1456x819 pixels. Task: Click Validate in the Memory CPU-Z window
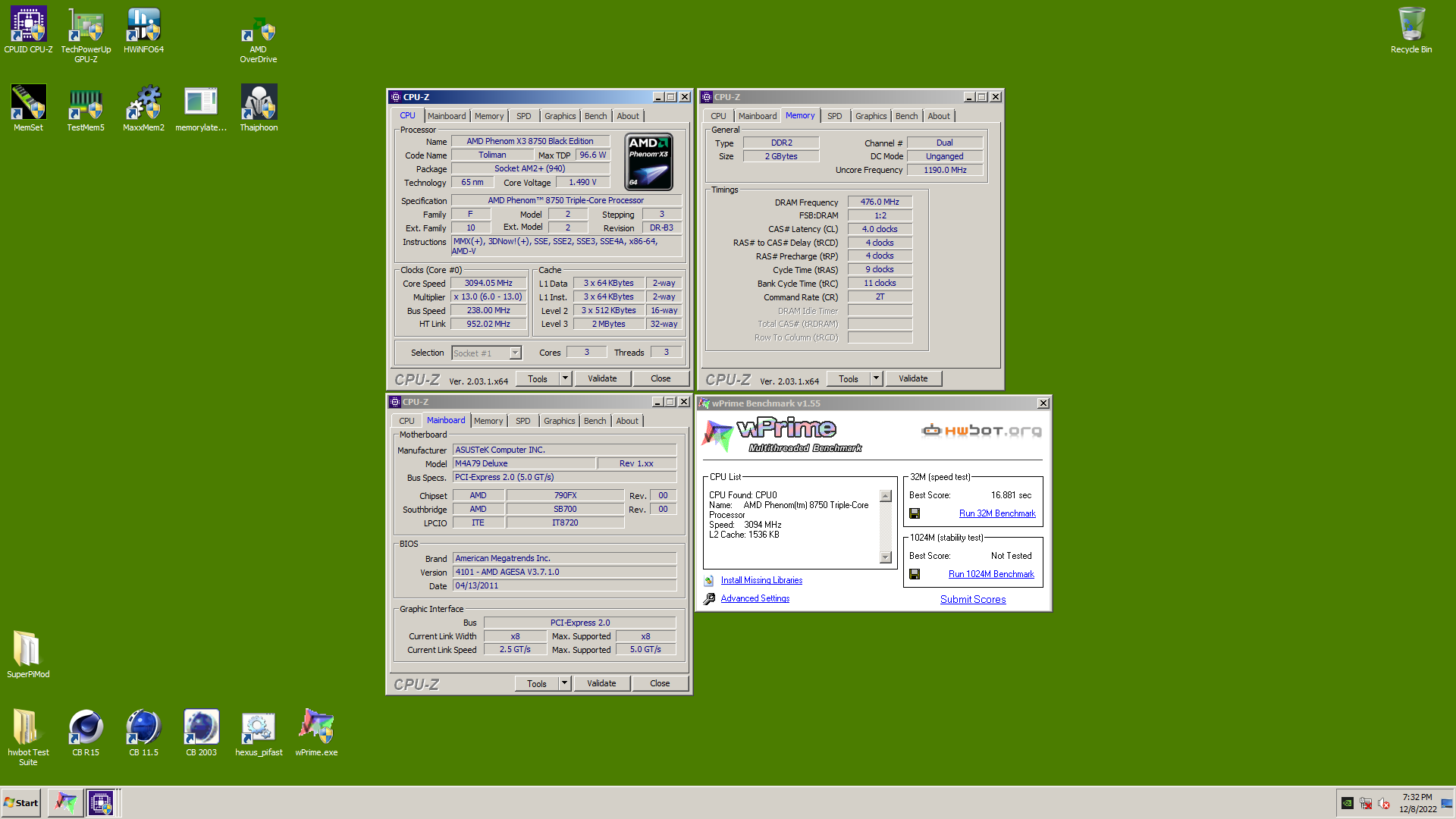(913, 378)
